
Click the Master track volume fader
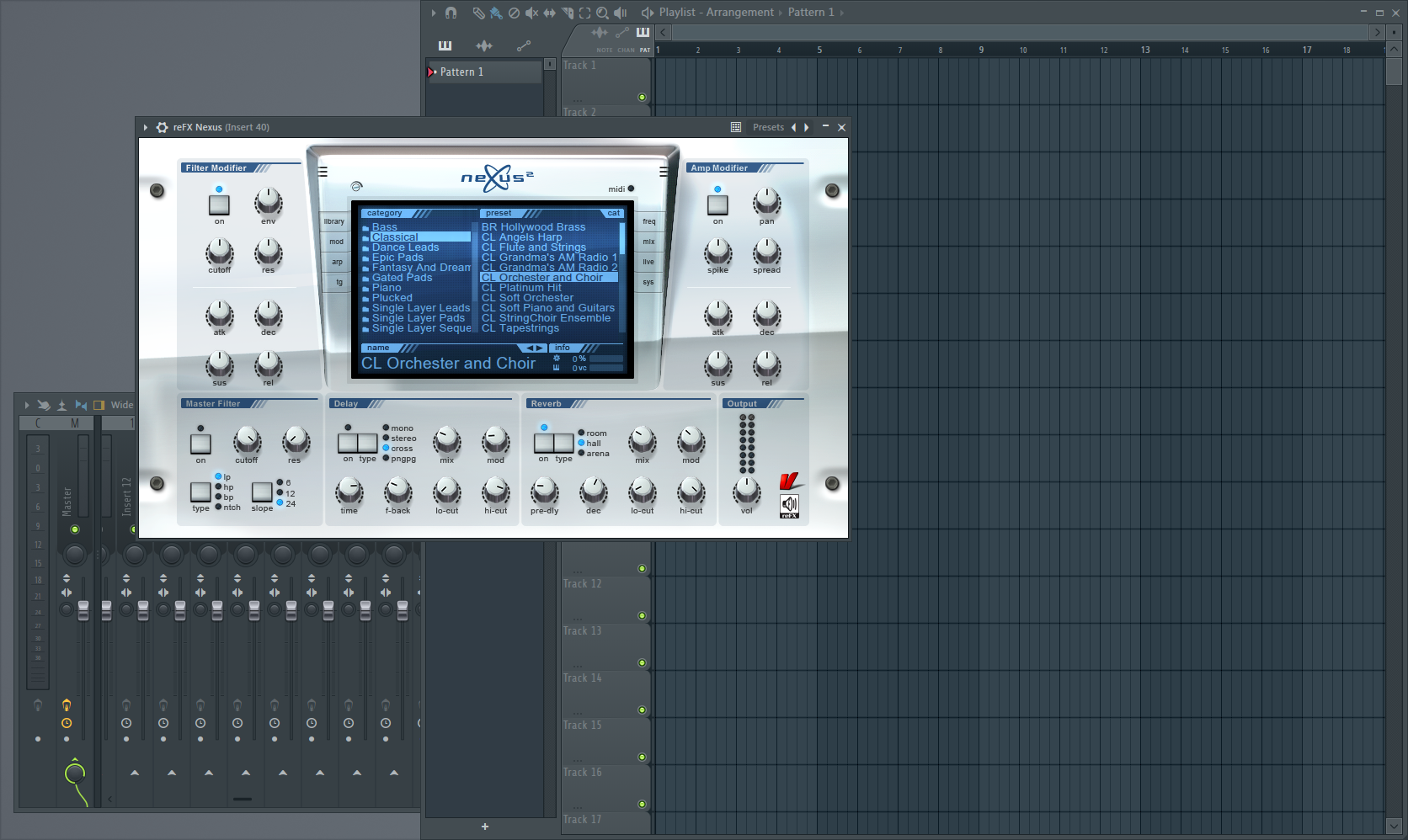[83, 611]
